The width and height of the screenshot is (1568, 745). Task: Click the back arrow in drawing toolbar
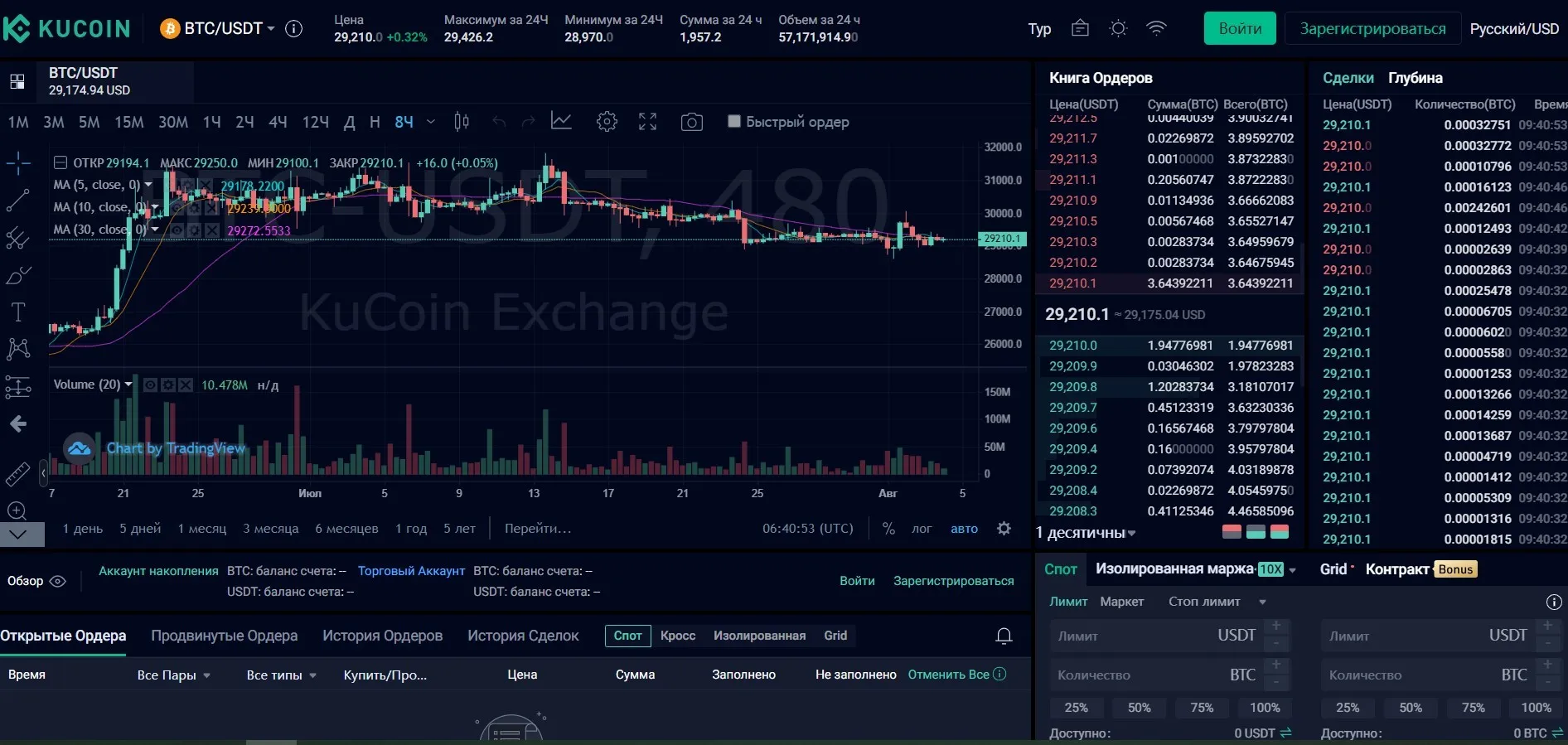18,424
